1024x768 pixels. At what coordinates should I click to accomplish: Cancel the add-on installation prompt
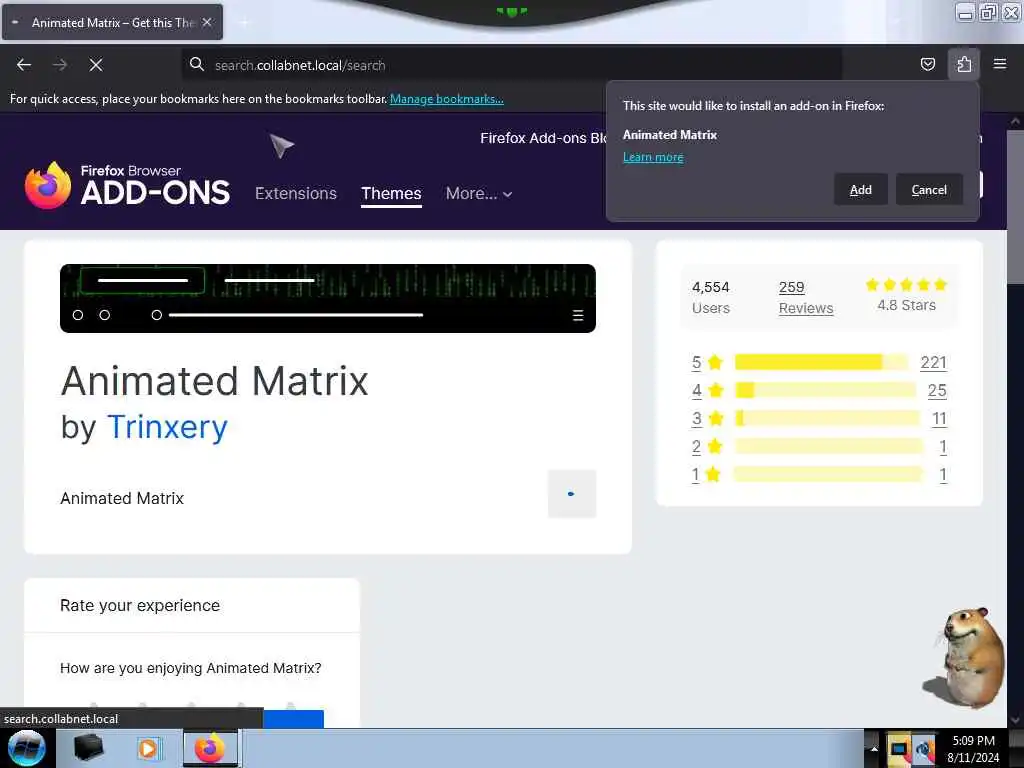click(x=929, y=189)
